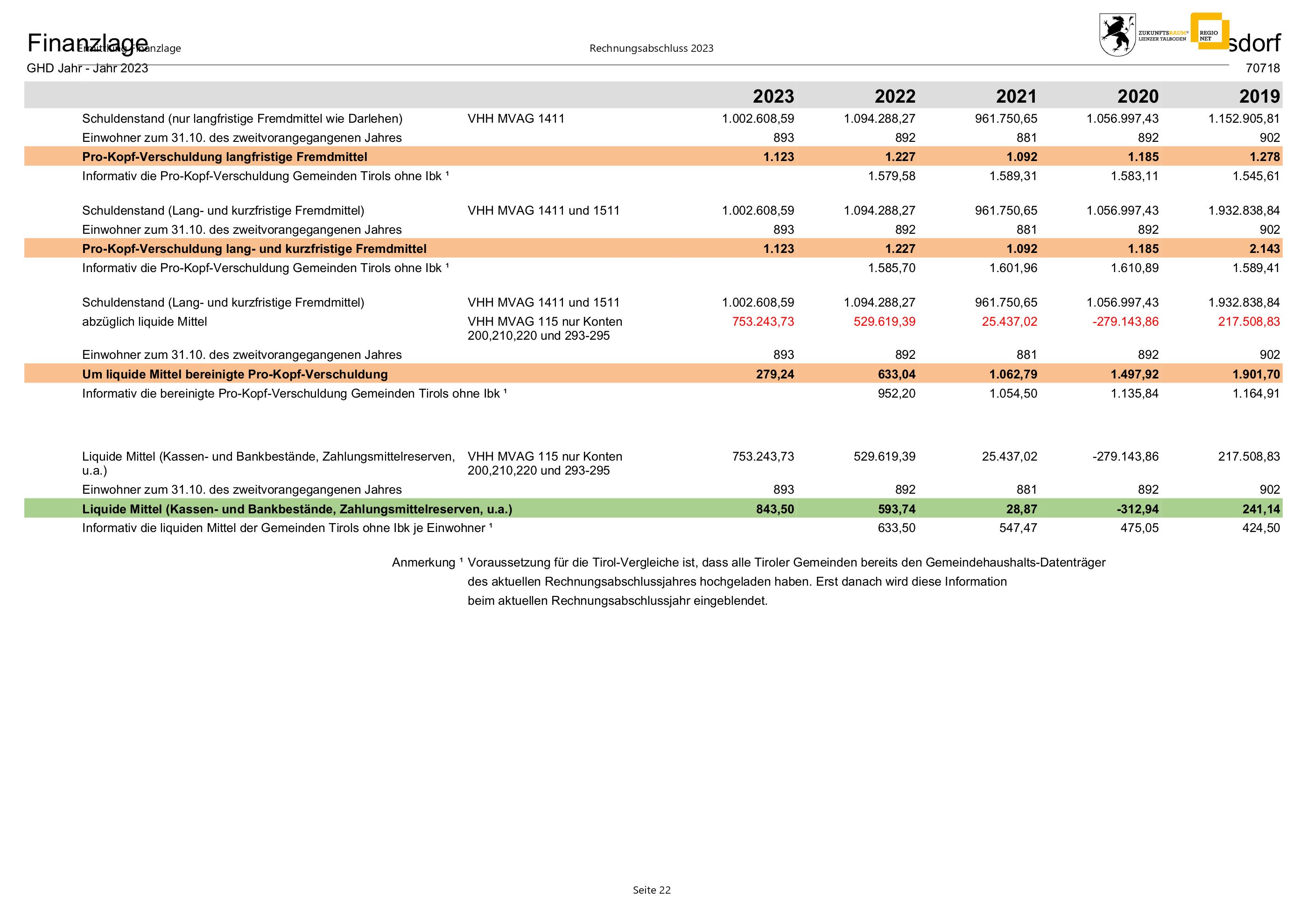Click the griffin coat of arms logo
1307x924 pixels.
tap(1117, 35)
